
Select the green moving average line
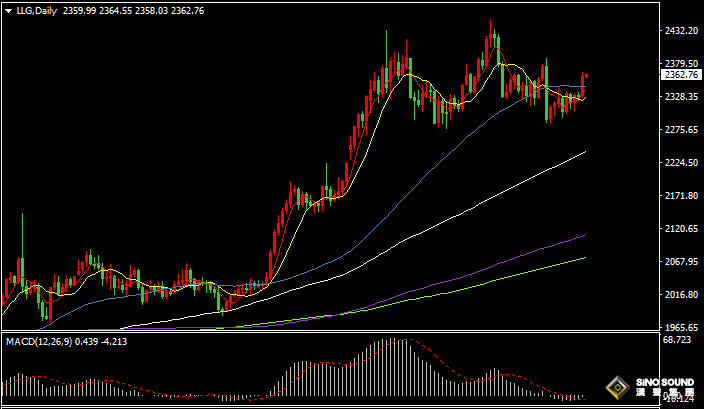[x=500, y=282]
